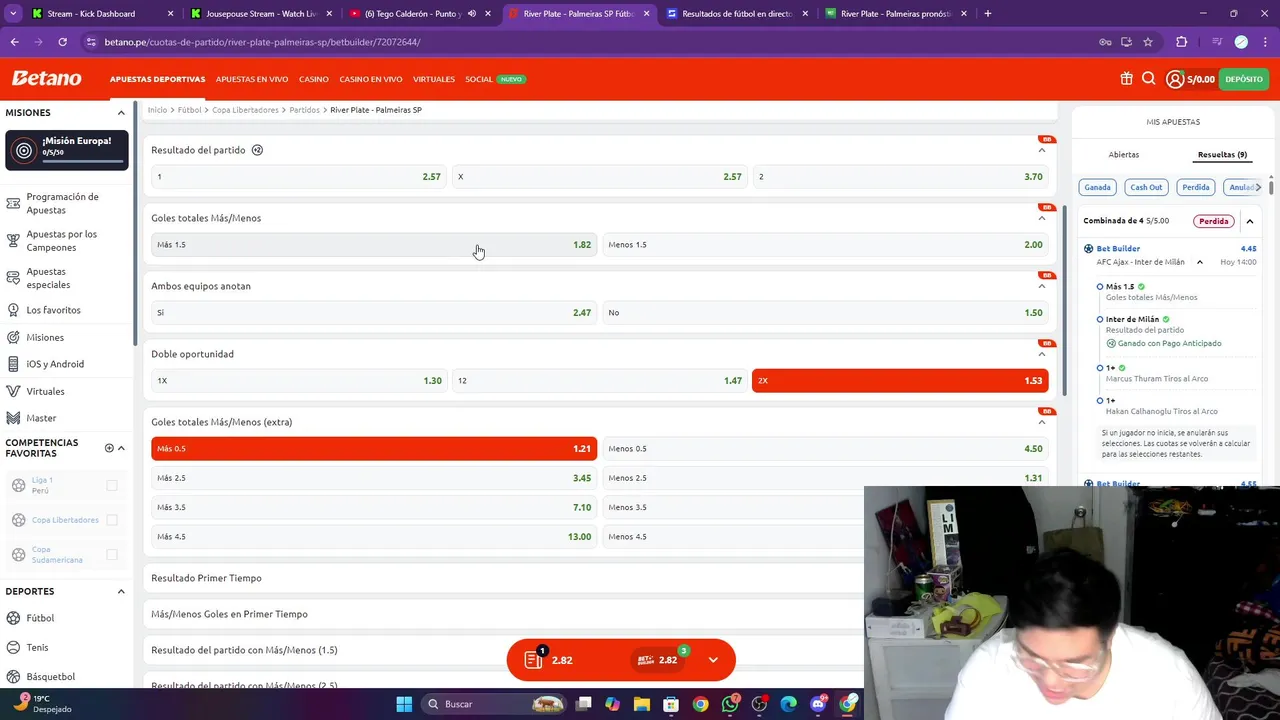Open browser extensions puzzle icon
Screen dimensions: 1280x720
point(1182,42)
